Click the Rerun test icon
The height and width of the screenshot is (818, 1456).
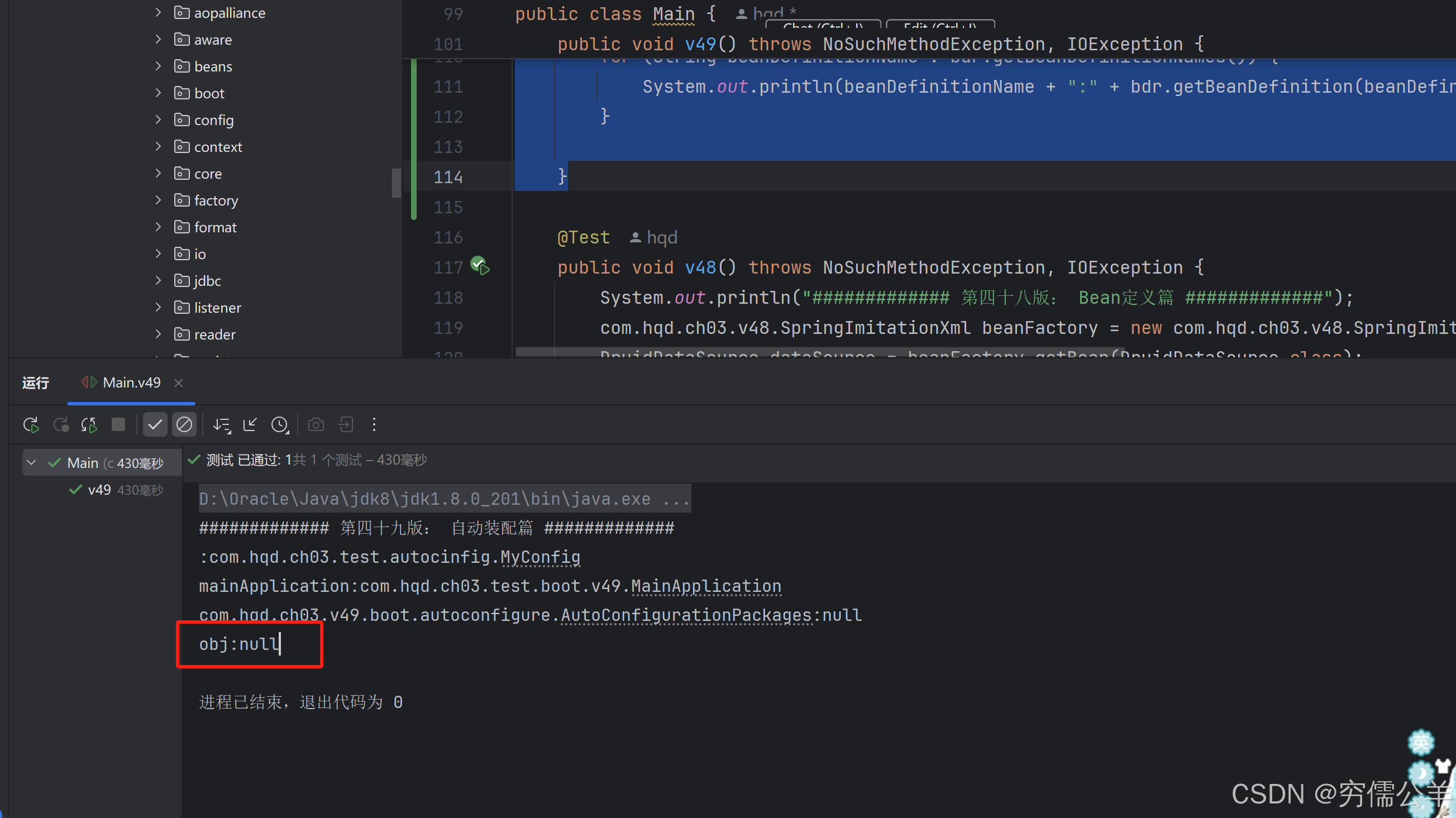pos(31,425)
